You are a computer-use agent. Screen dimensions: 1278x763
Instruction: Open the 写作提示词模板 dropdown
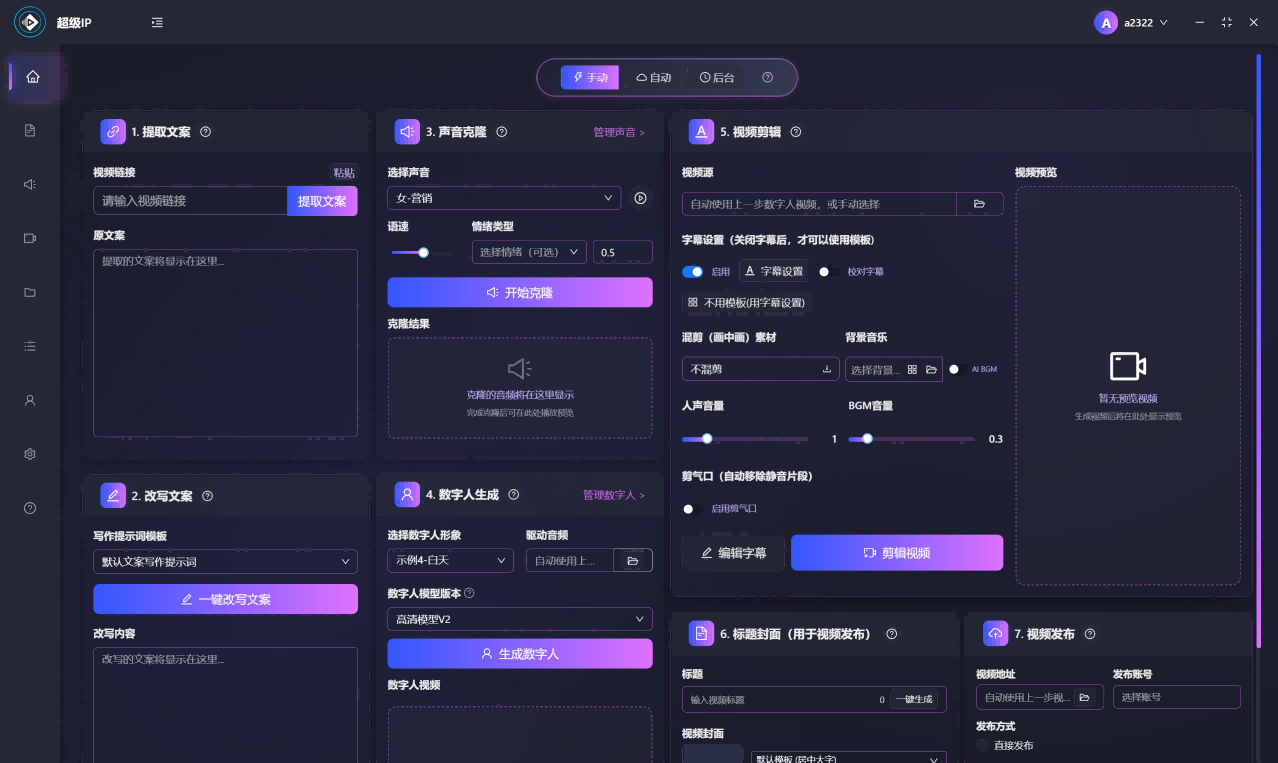coord(225,562)
